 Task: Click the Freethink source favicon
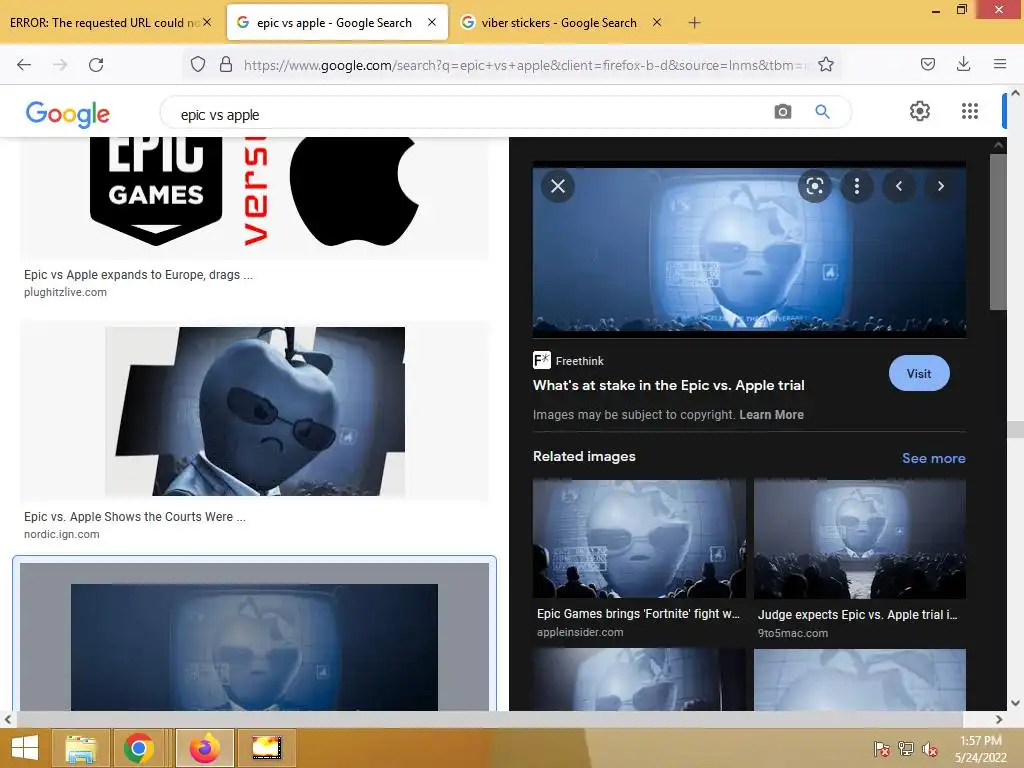tap(541, 360)
